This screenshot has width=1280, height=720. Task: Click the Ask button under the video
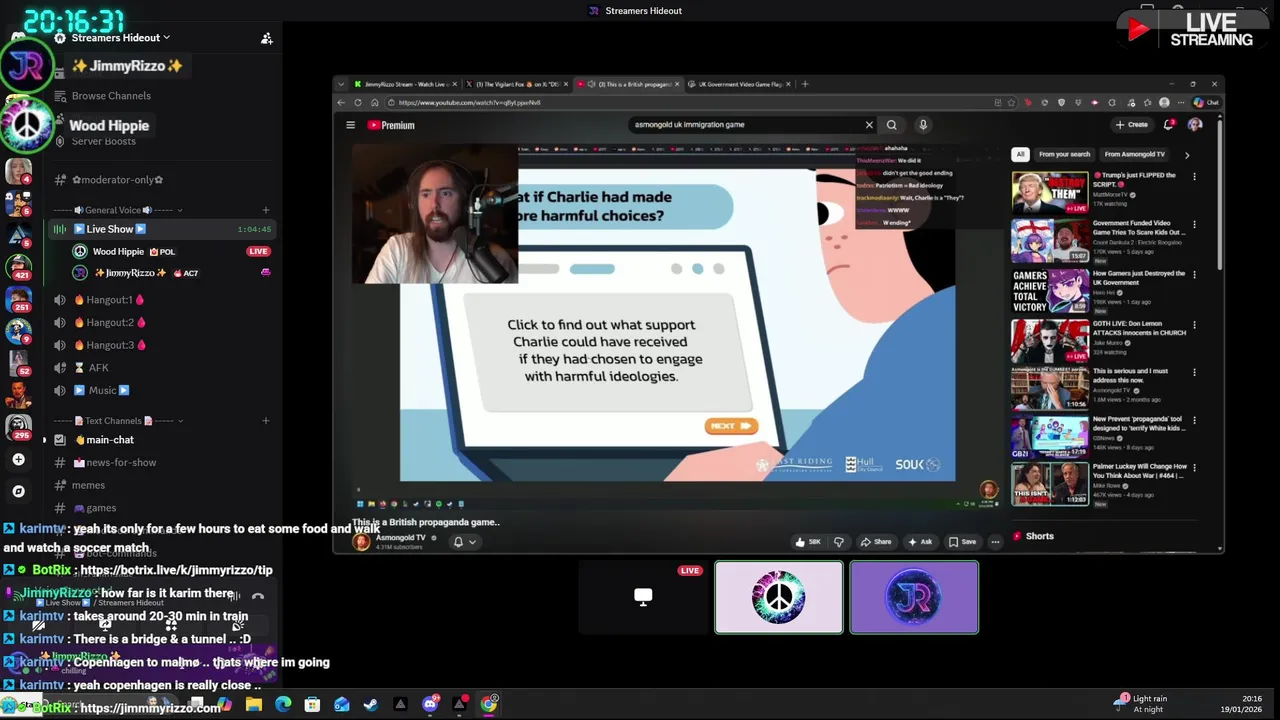click(x=920, y=542)
